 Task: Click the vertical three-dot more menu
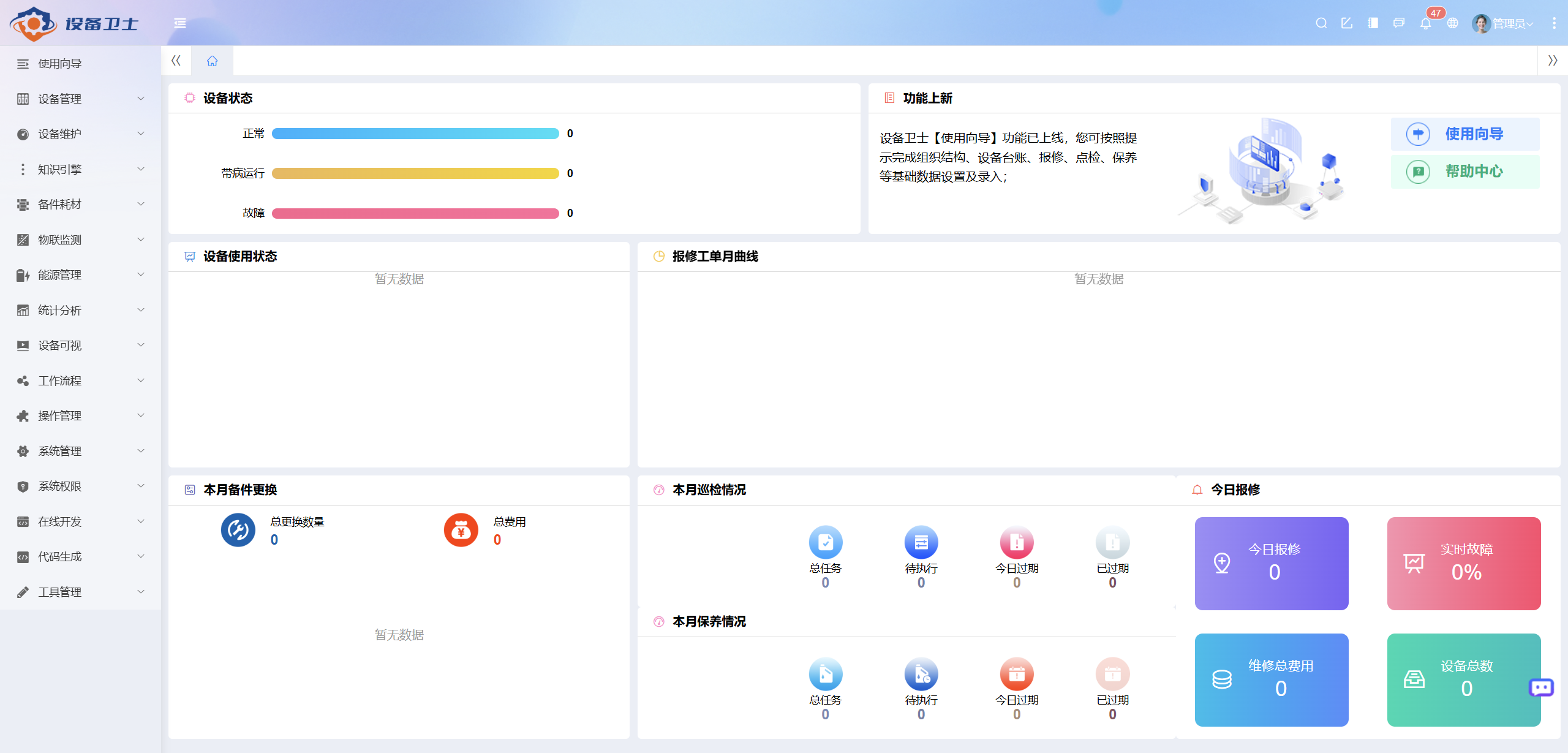1554,23
